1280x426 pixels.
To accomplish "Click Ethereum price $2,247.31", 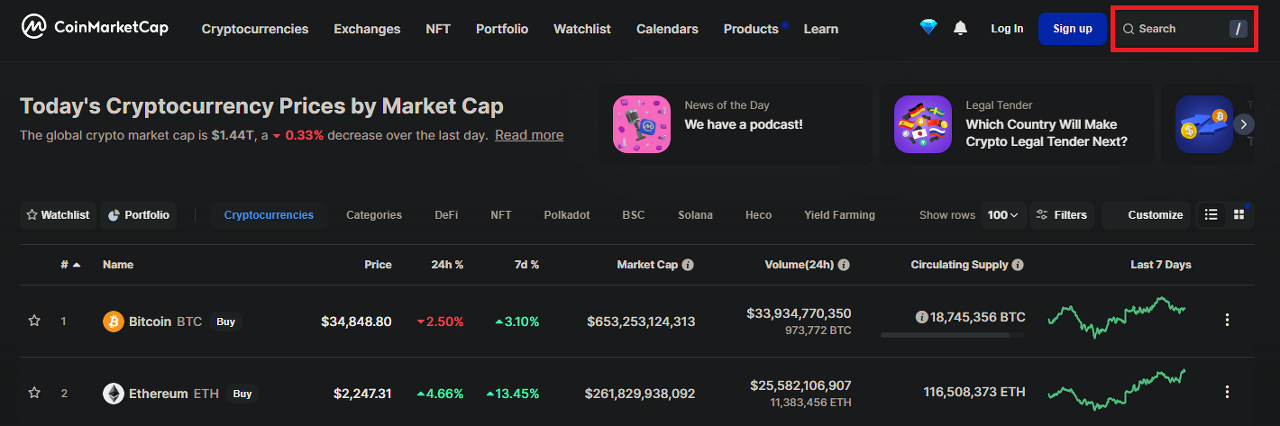I will (363, 393).
